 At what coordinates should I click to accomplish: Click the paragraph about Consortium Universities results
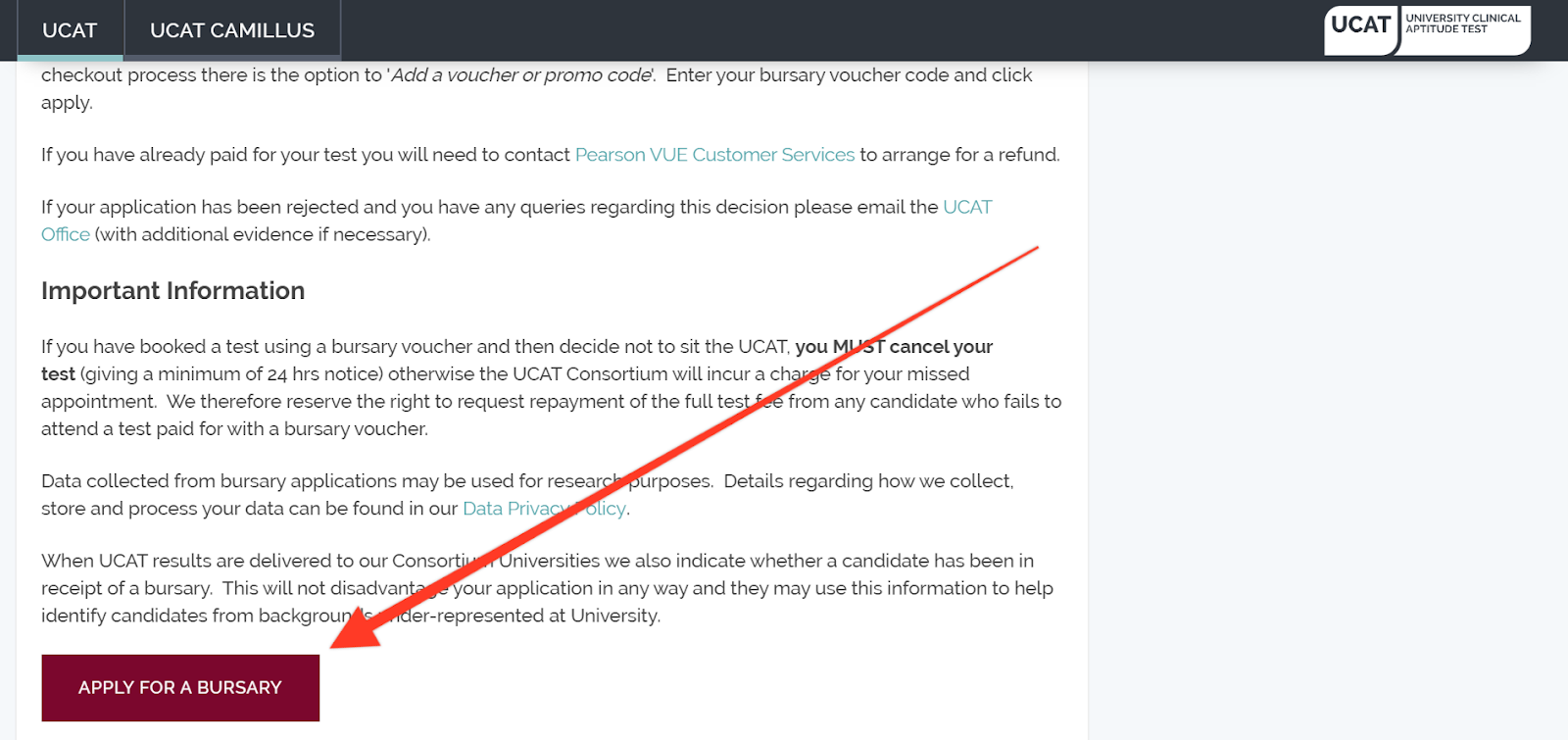click(x=547, y=588)
